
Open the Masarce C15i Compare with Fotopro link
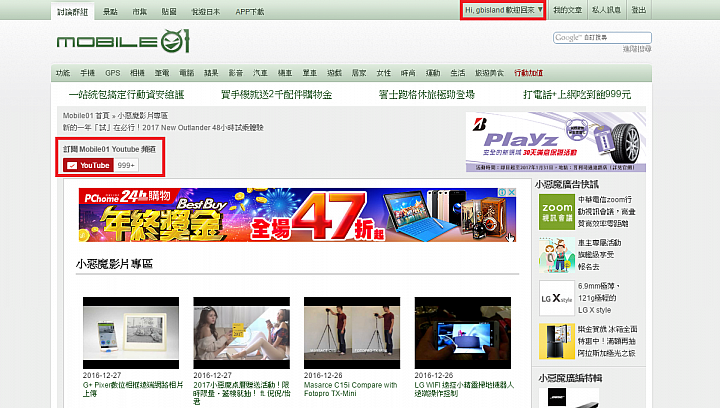(350, 389)
